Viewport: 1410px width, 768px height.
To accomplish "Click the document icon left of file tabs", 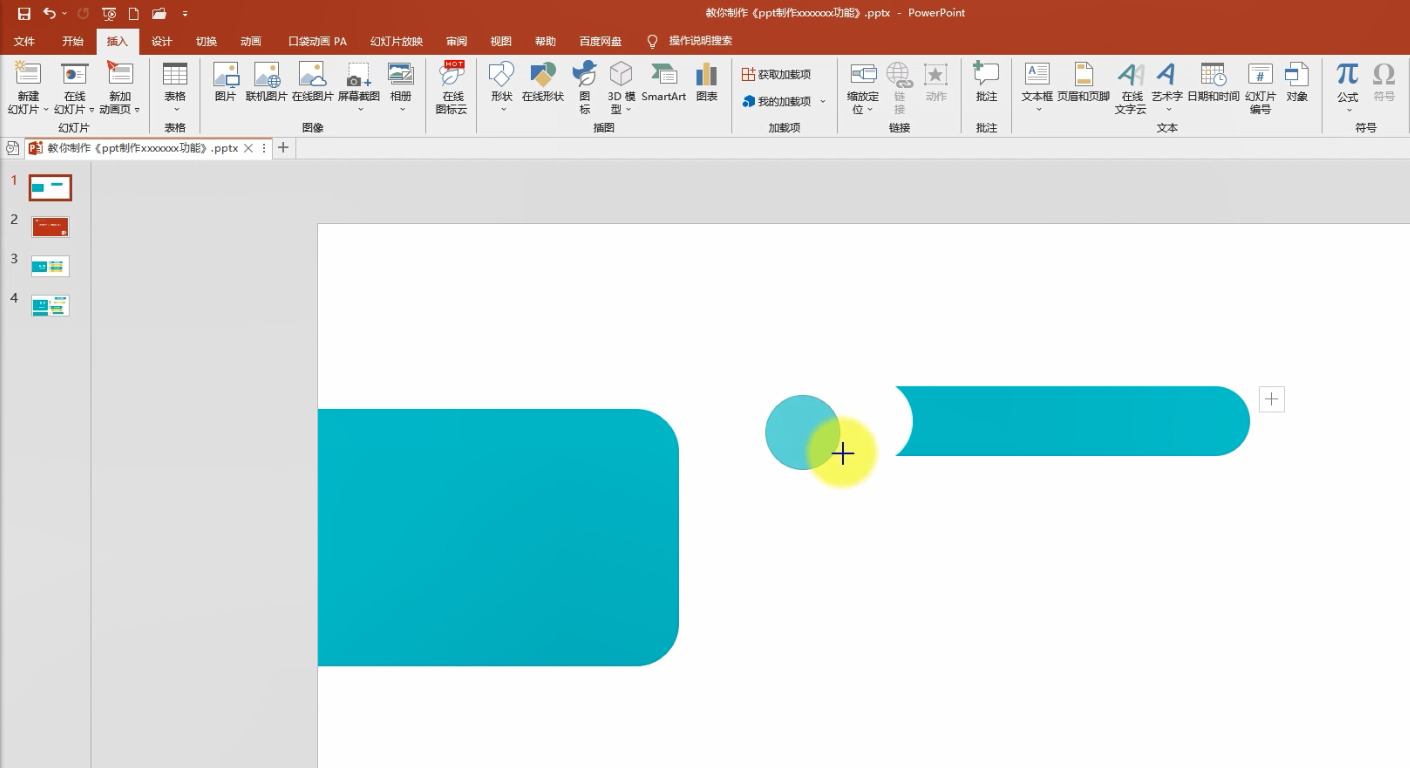I will 12,148.
